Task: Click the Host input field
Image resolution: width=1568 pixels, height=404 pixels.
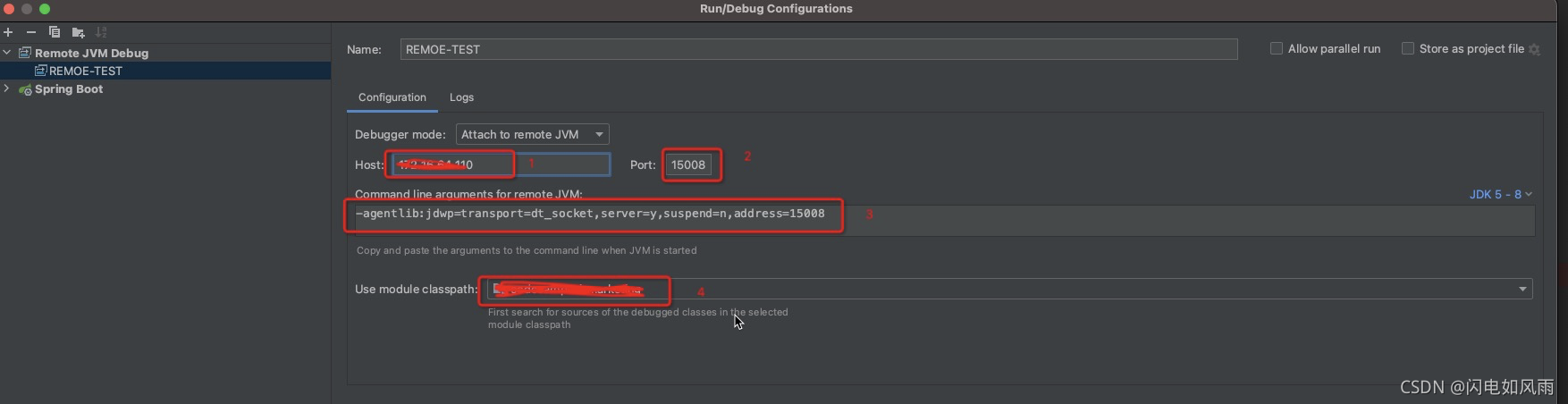Action: coord(502,164)
